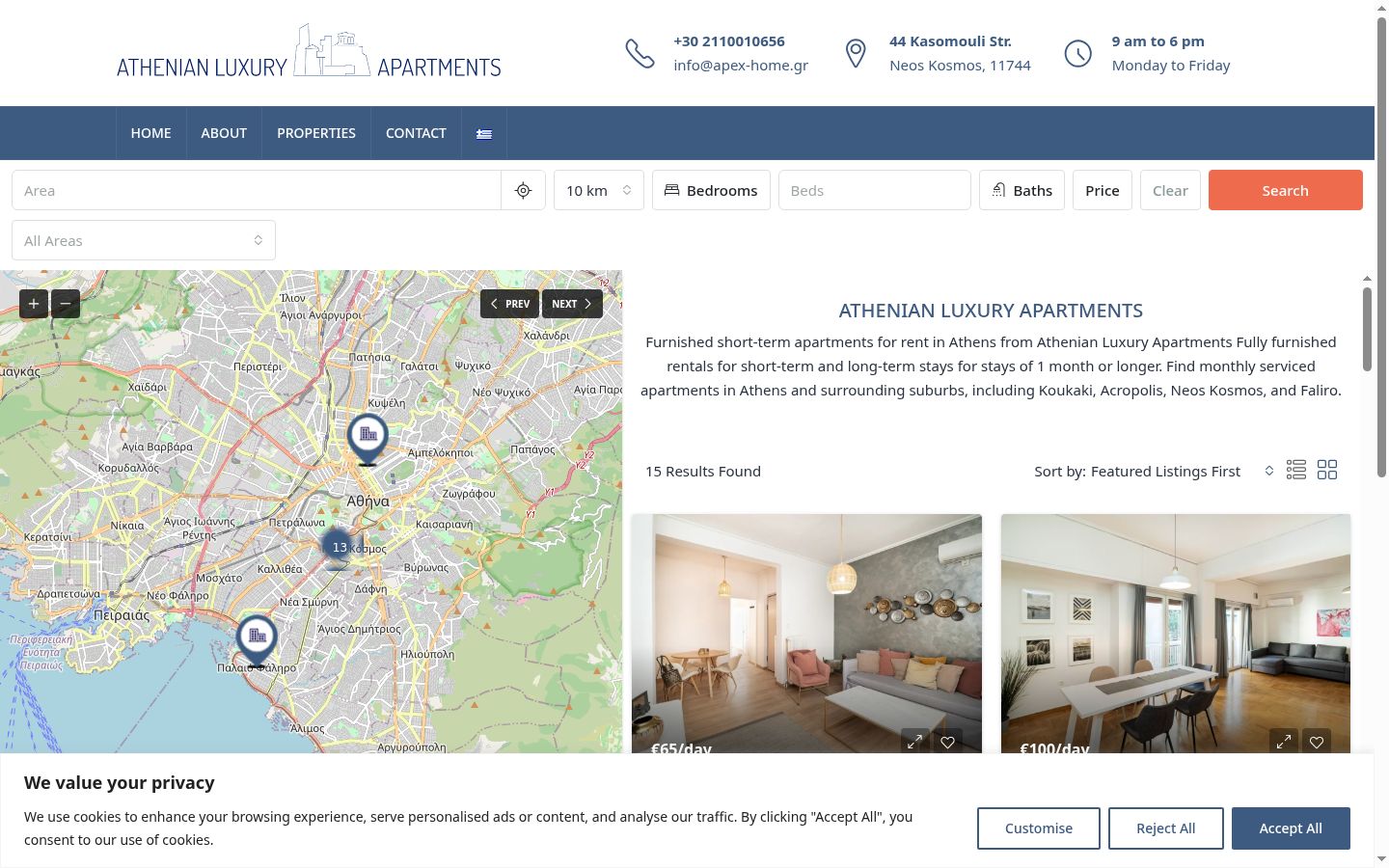Open the All Areas dropdown
This screenshot has height=868, width=1389.
point(144,240)
